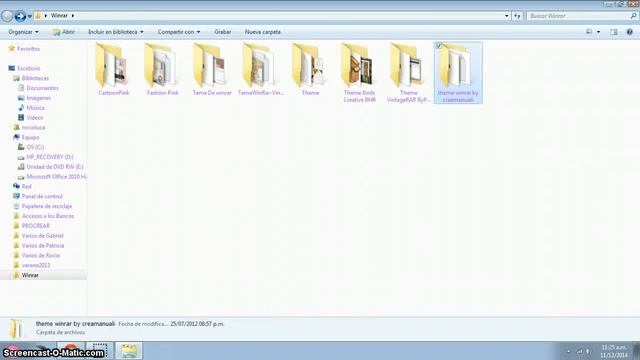Viewport: 640px width, 360px height.
Task: Open verano2013 folder in sidebar
Action: tap(36, 265)
